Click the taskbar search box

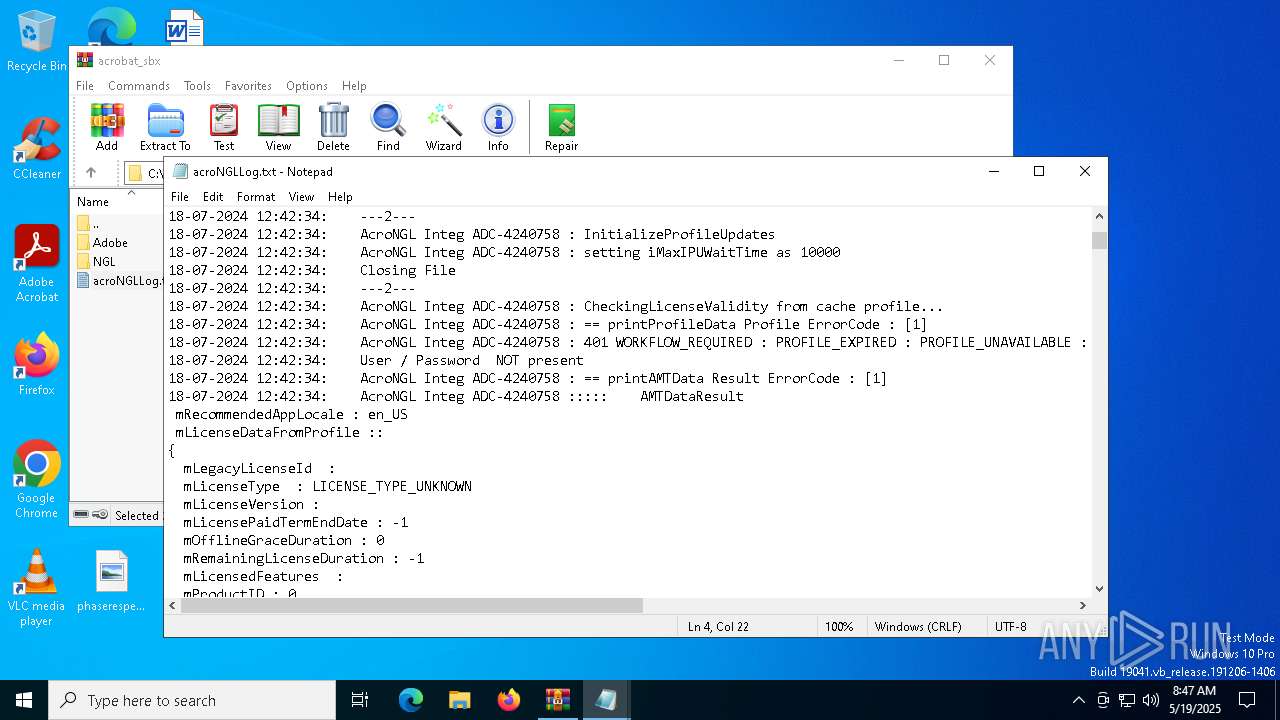192,700
